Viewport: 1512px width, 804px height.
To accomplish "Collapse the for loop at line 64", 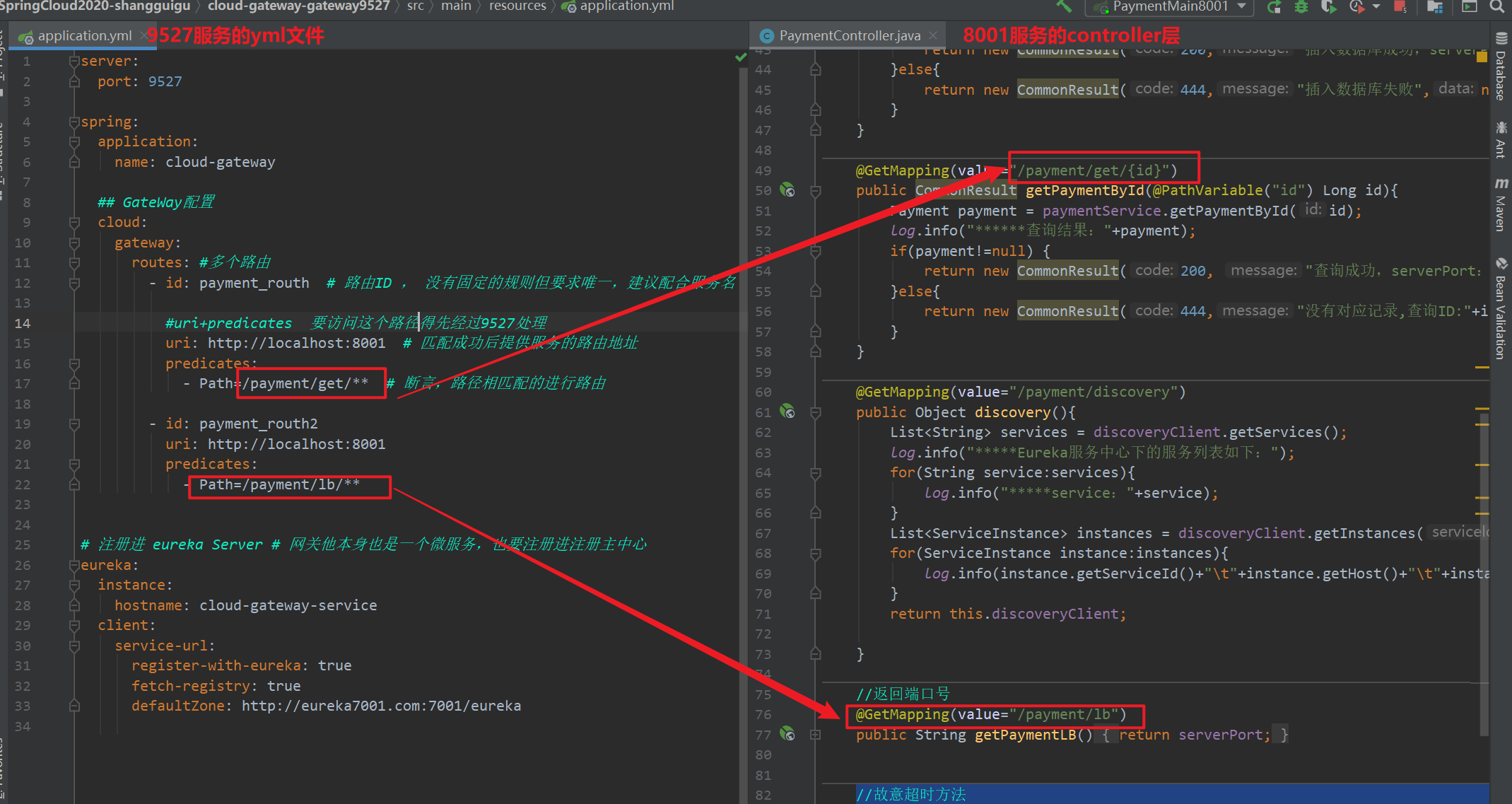I will (815, 472).
